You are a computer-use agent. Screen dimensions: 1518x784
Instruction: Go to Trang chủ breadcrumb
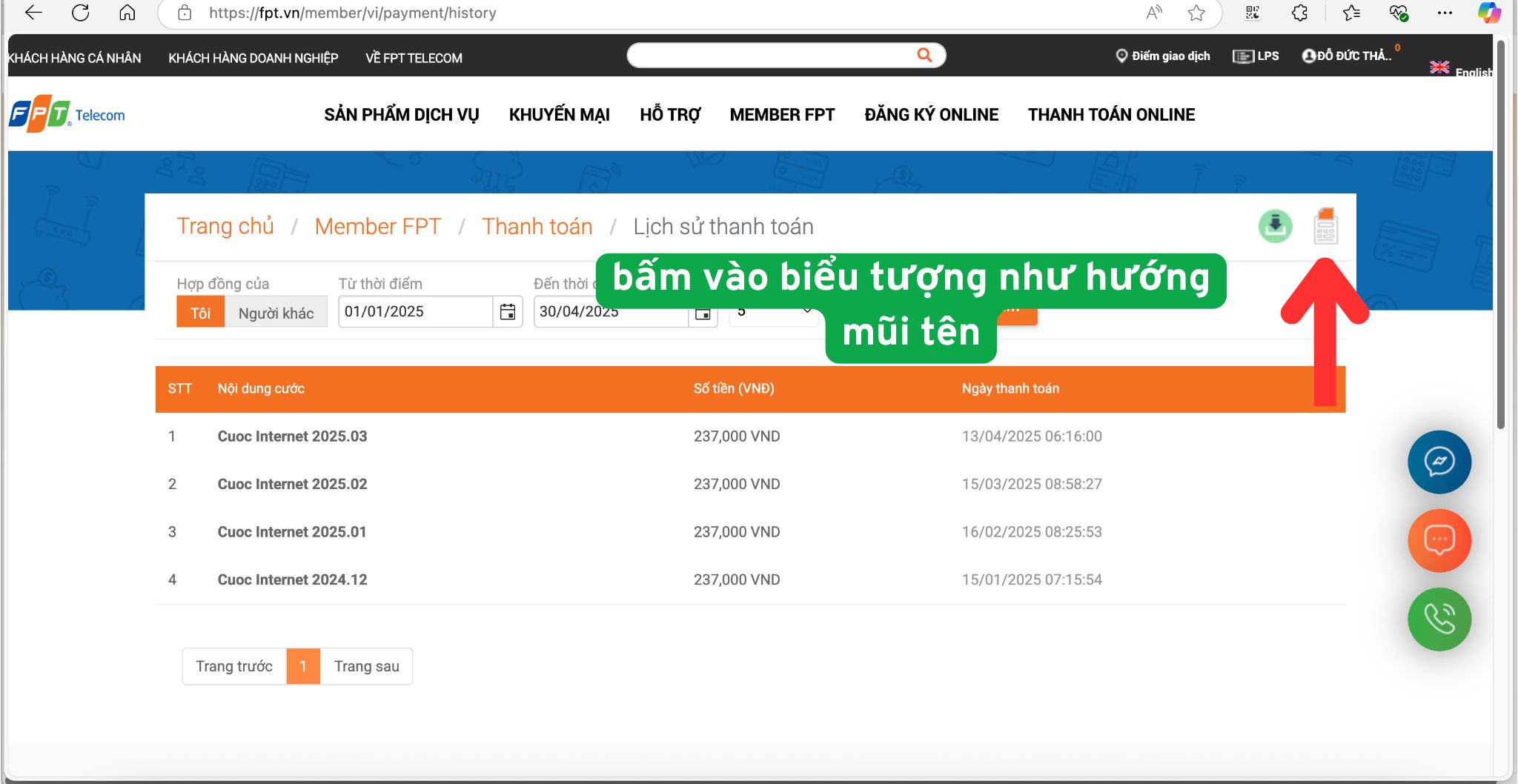coord(225,226)
